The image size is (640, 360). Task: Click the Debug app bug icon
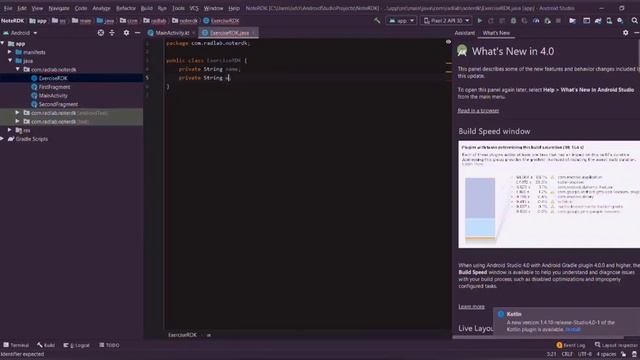click(x=513, y=20)
